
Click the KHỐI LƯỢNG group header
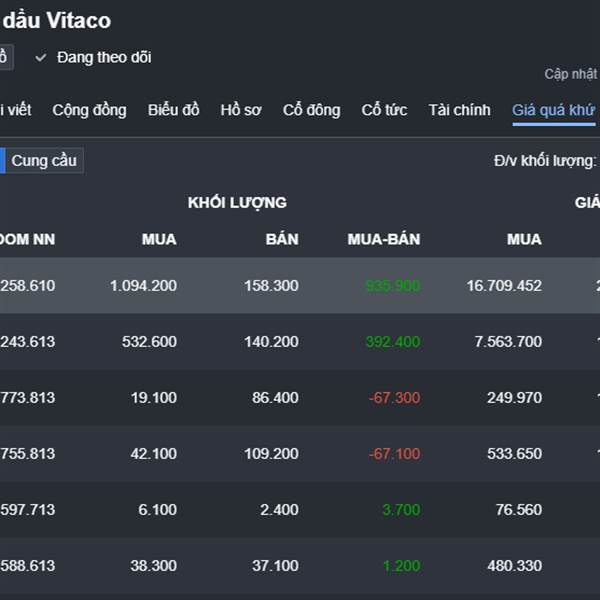click(237, 202)
